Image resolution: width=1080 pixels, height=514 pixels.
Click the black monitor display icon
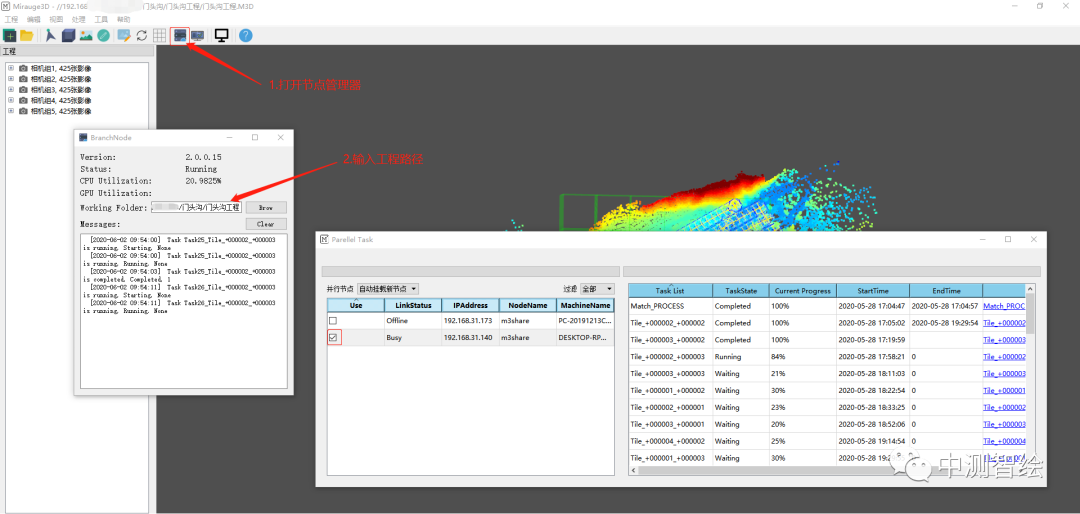point(221,35)
